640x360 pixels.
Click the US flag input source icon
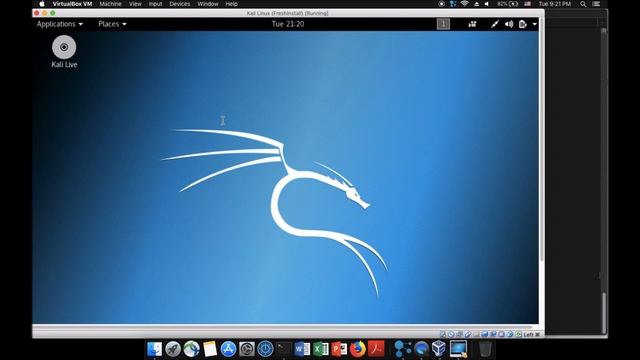[x=527, y=4]
